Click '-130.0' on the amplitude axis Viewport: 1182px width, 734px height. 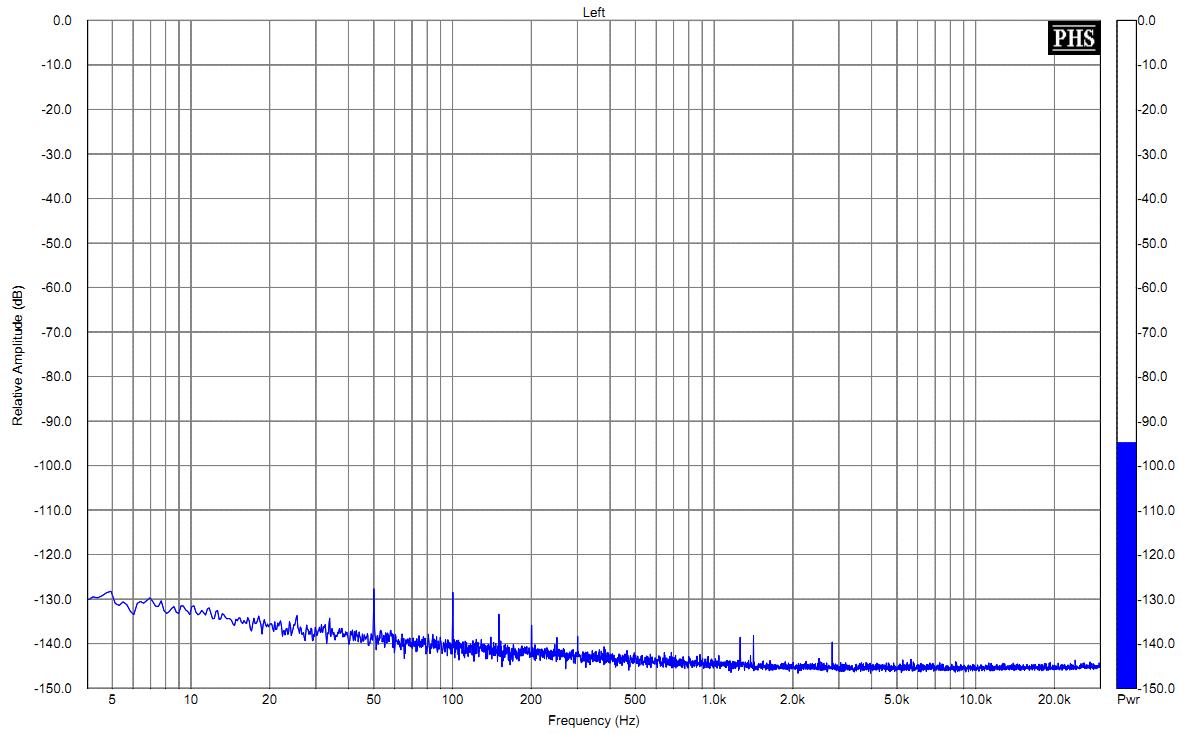pyautogui.click(x=54, y=600)
